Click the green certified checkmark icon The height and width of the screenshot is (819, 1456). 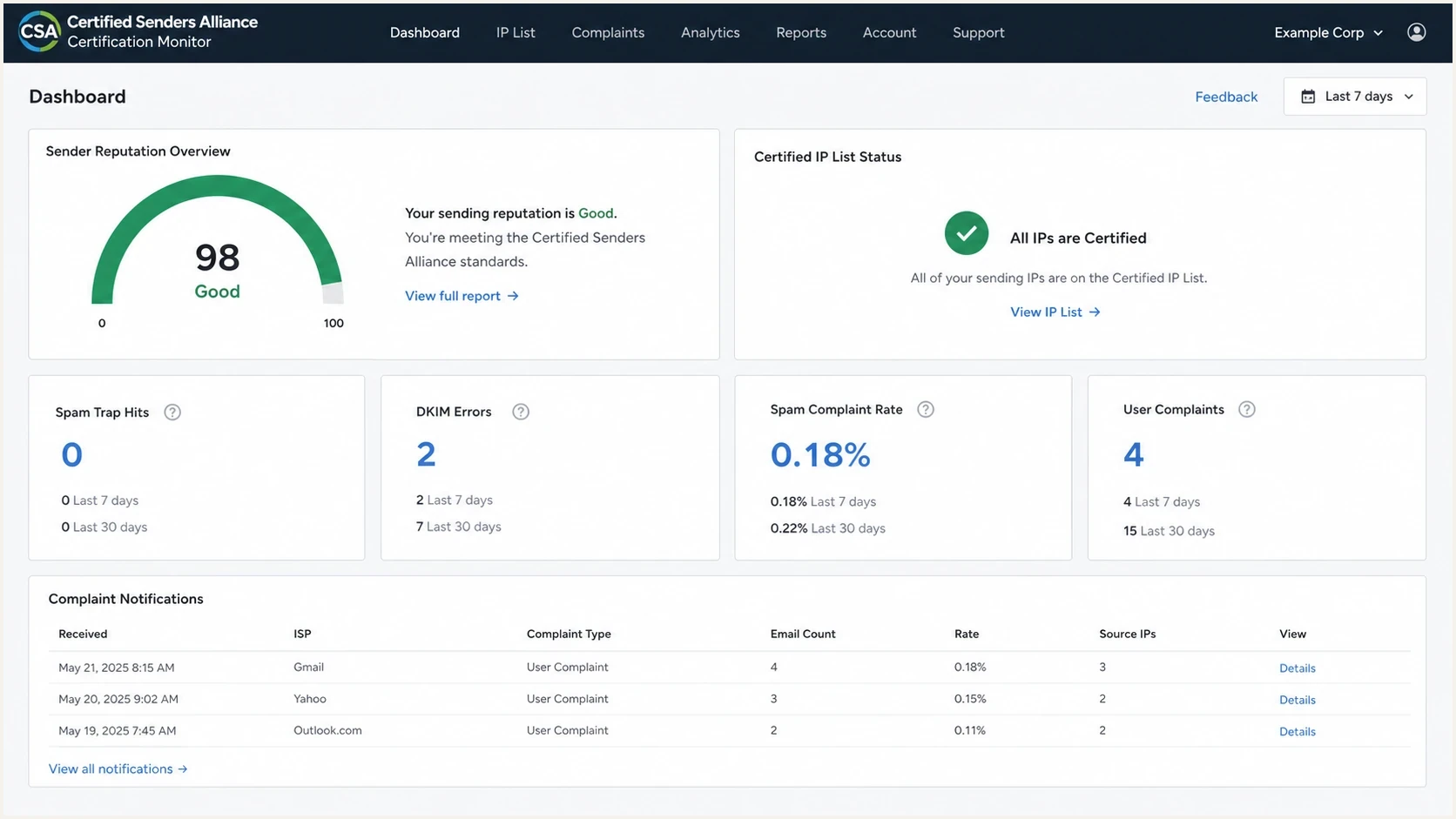(x=967, y=233)
